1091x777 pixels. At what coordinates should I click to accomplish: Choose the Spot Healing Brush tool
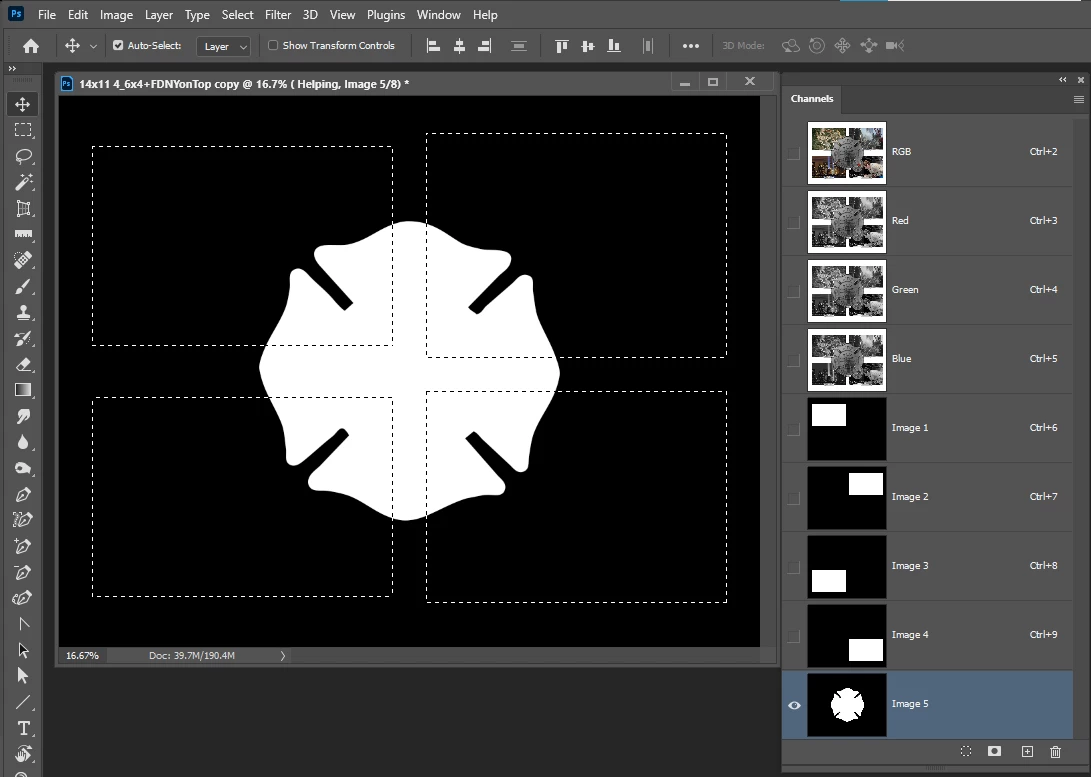click(x=23, y=260)
